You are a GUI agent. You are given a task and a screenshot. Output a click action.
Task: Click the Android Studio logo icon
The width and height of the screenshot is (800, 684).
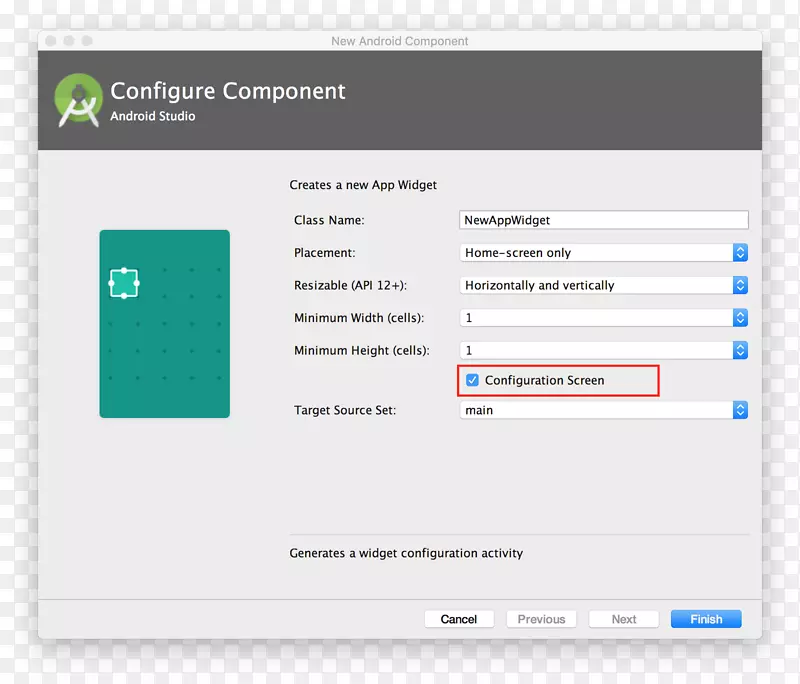point(78,101)
